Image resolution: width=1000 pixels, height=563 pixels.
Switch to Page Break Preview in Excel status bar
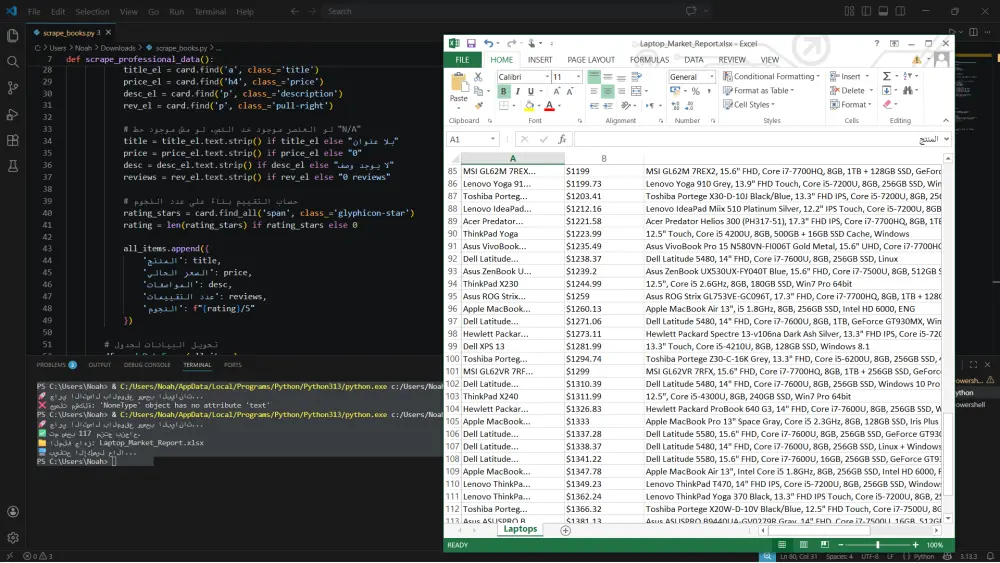825,545
